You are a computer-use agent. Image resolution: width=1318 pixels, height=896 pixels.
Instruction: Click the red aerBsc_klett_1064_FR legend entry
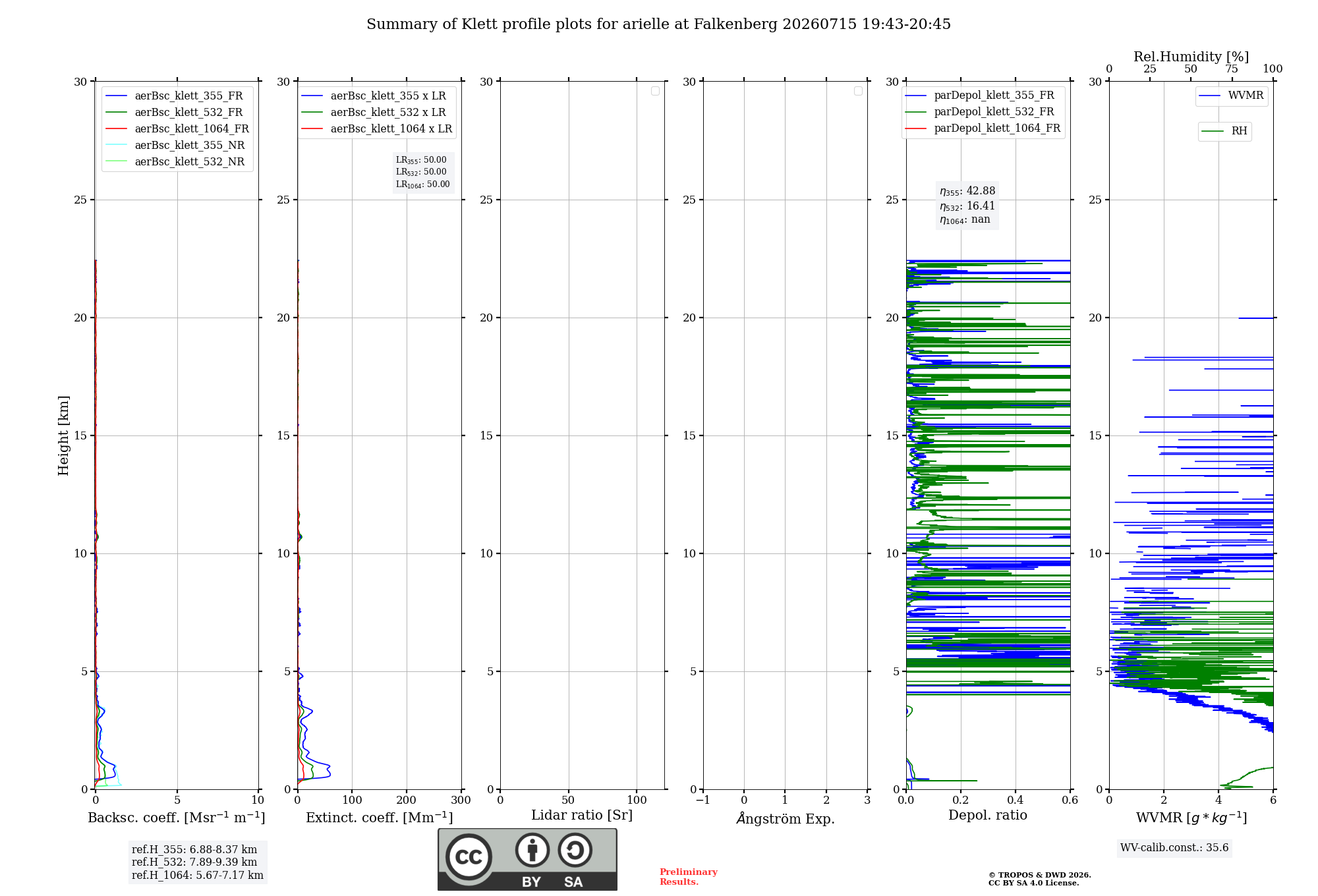177,128
